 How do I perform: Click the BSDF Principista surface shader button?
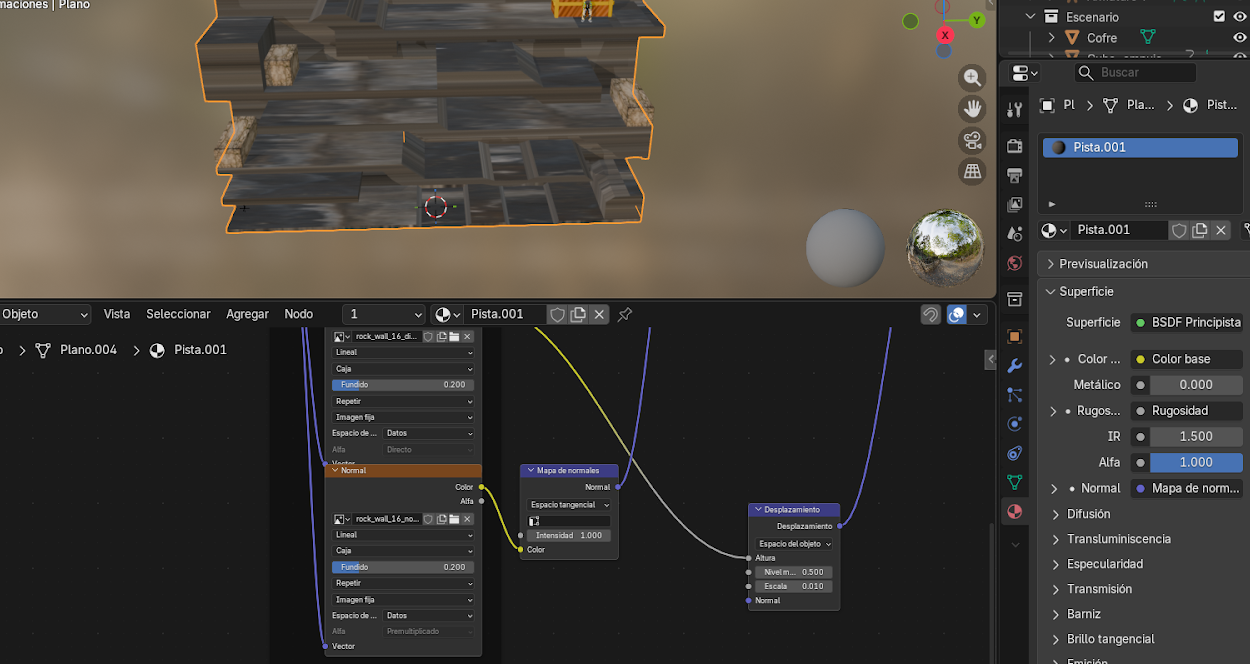(x=1186, y=323)
